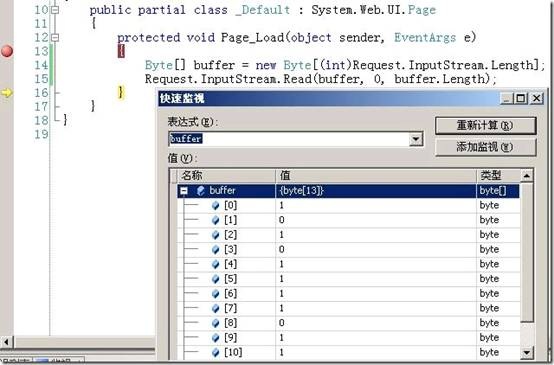Minimize the 快速监视 dialog
554x365 pixels.
click(507, 98)
